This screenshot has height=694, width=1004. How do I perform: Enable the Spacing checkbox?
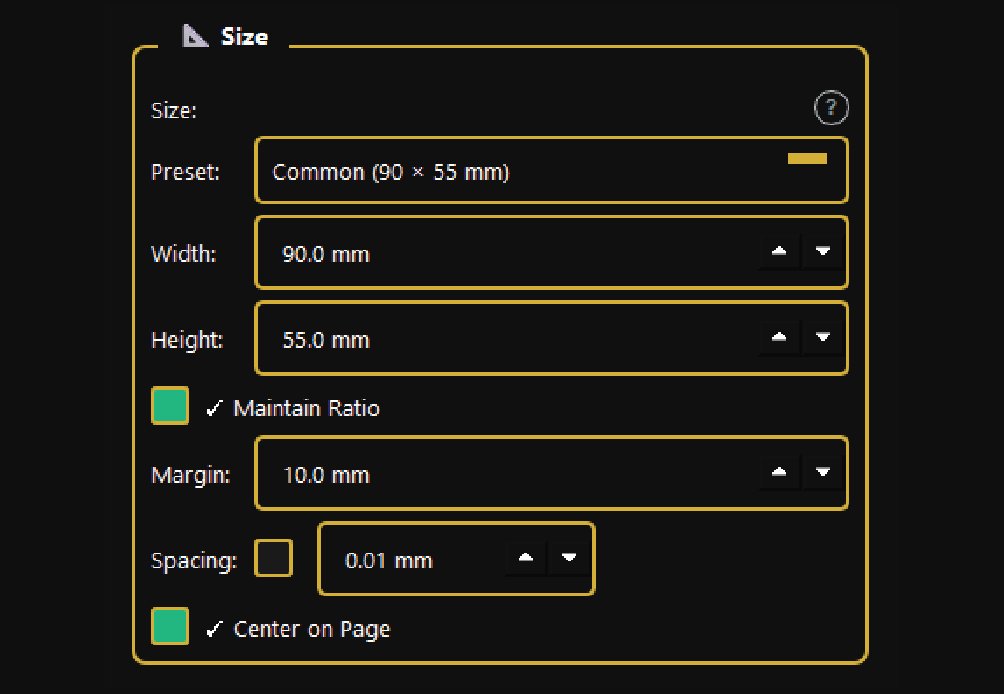tap(273, 558)
